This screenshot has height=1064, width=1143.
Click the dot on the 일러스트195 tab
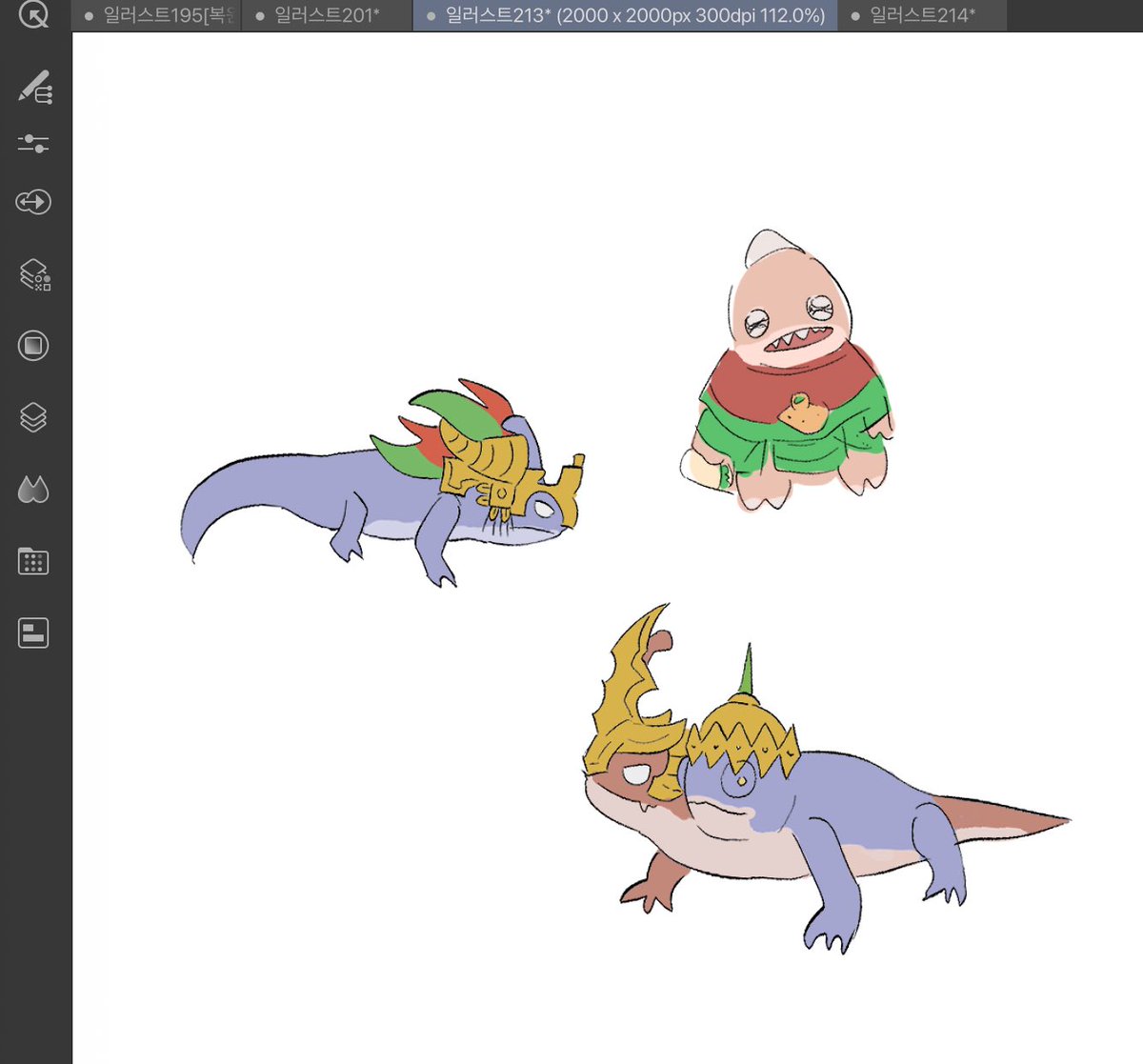pos(90,16)
